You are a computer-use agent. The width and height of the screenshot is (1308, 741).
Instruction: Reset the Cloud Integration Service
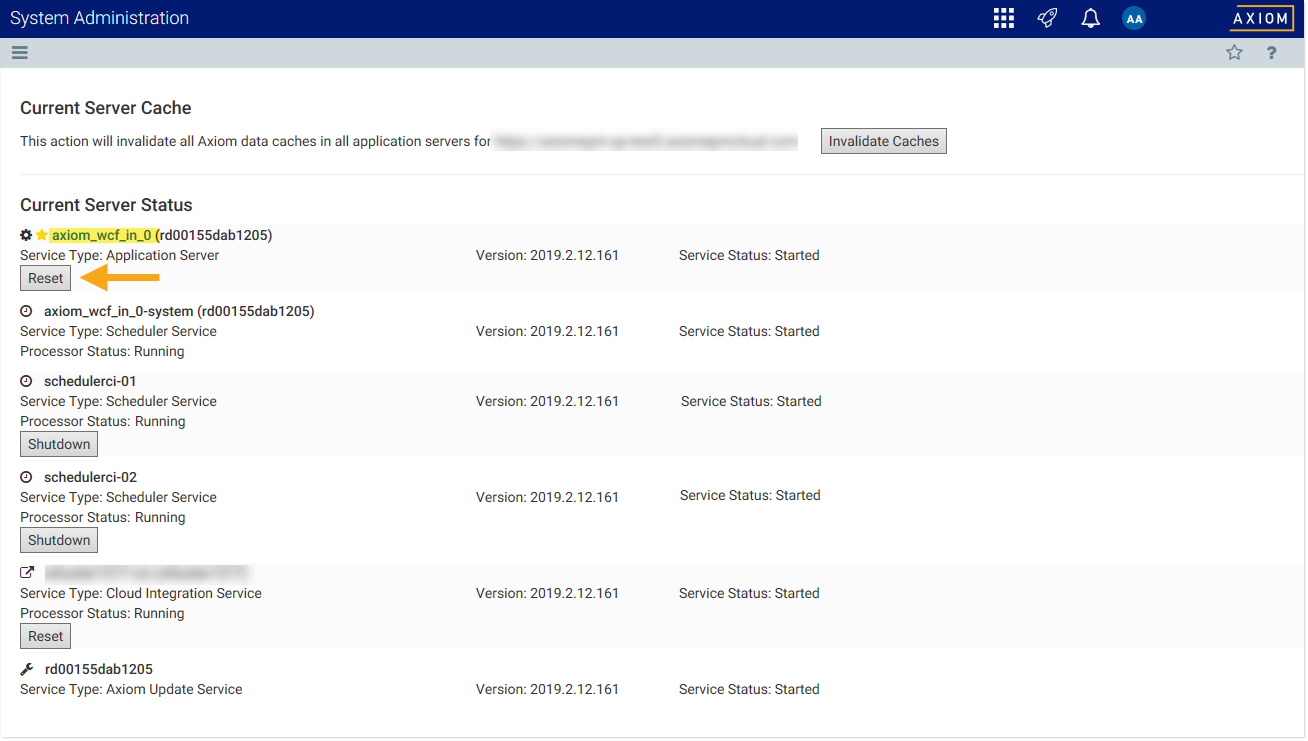[x=45, y=636]
